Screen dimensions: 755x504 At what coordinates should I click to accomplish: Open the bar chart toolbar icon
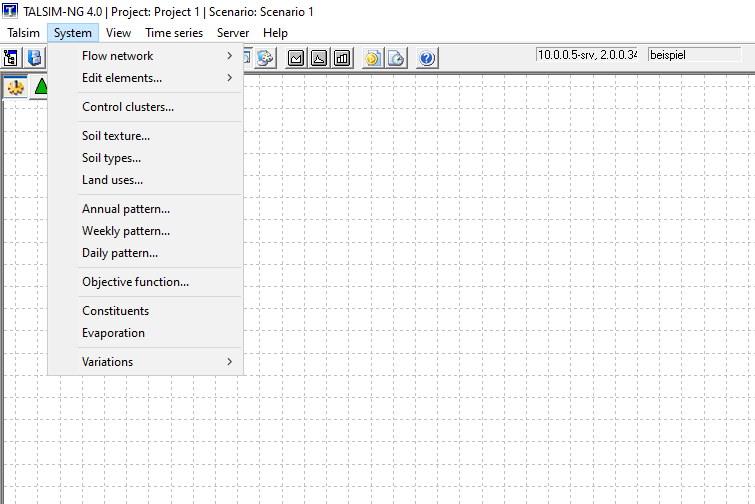pyautogui.click(x=341, y=58)
